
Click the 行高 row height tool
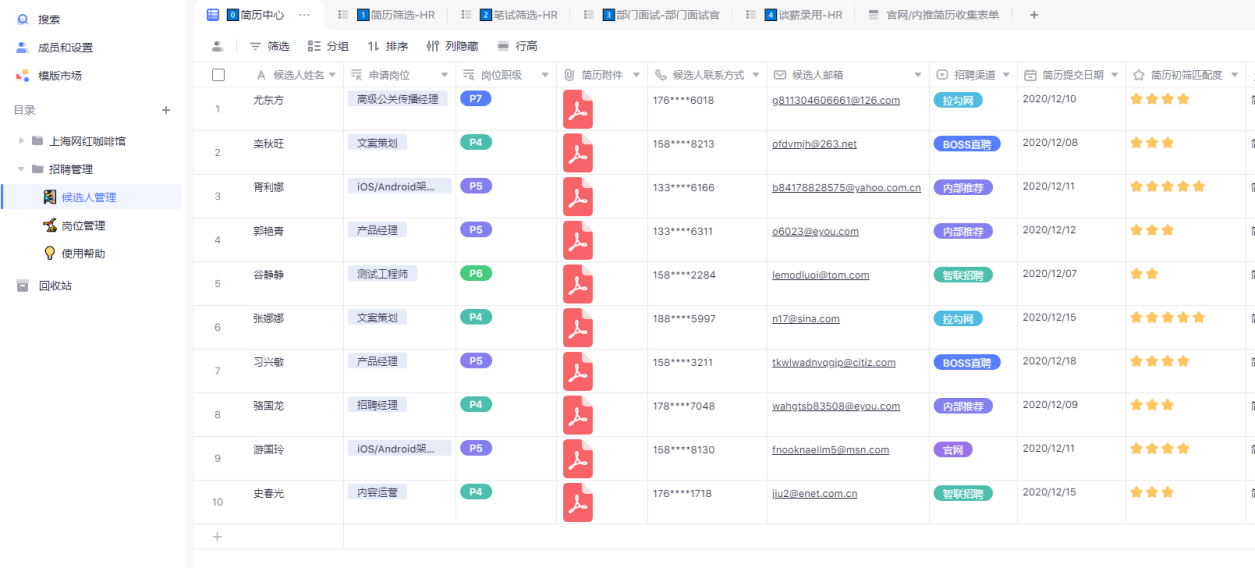pyautogui.click(x=517, y=46)
